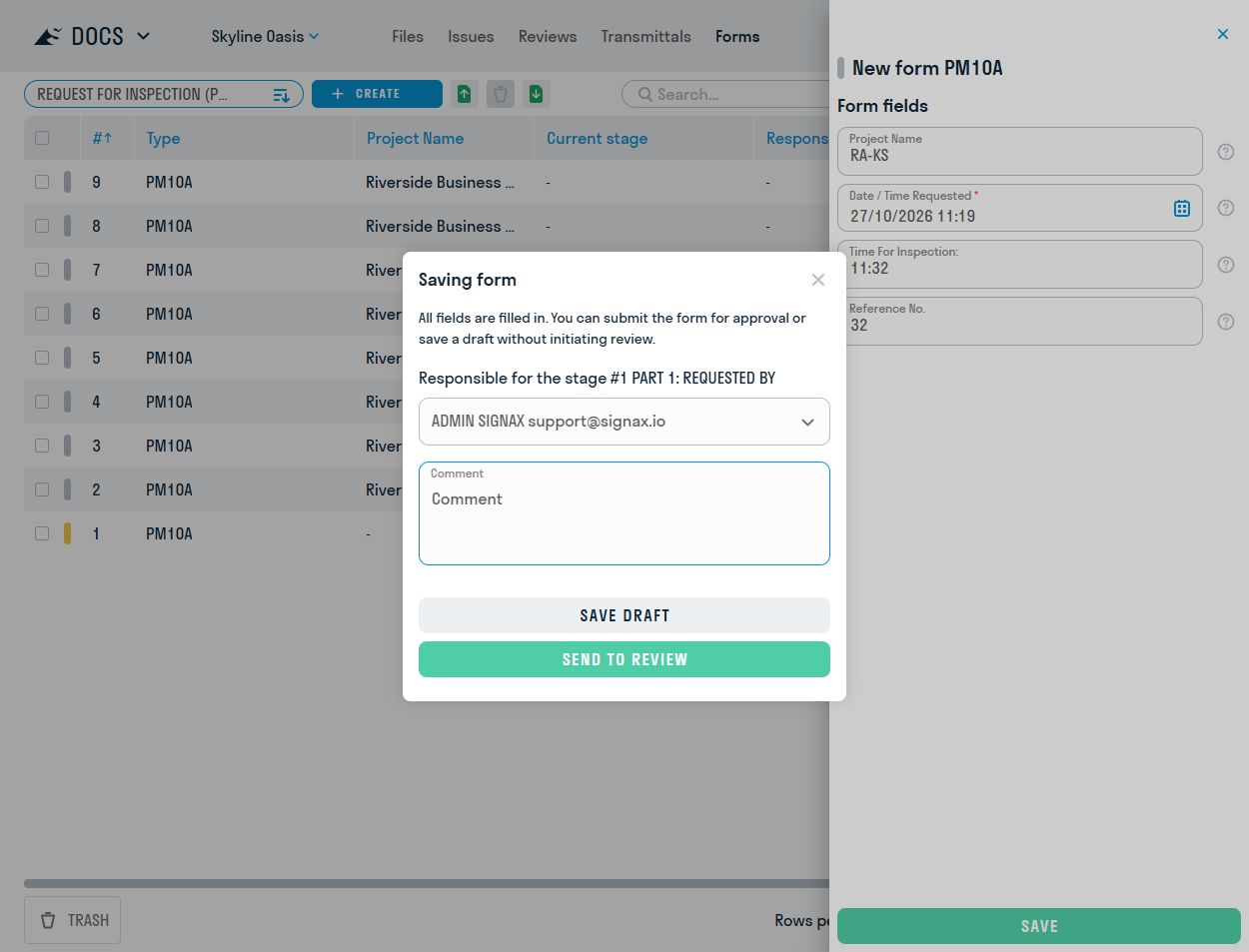Select the checkbox for row 7
The height and width of the screenshot is (952, 1249).
pyautogui.click(x=42, y=270)
